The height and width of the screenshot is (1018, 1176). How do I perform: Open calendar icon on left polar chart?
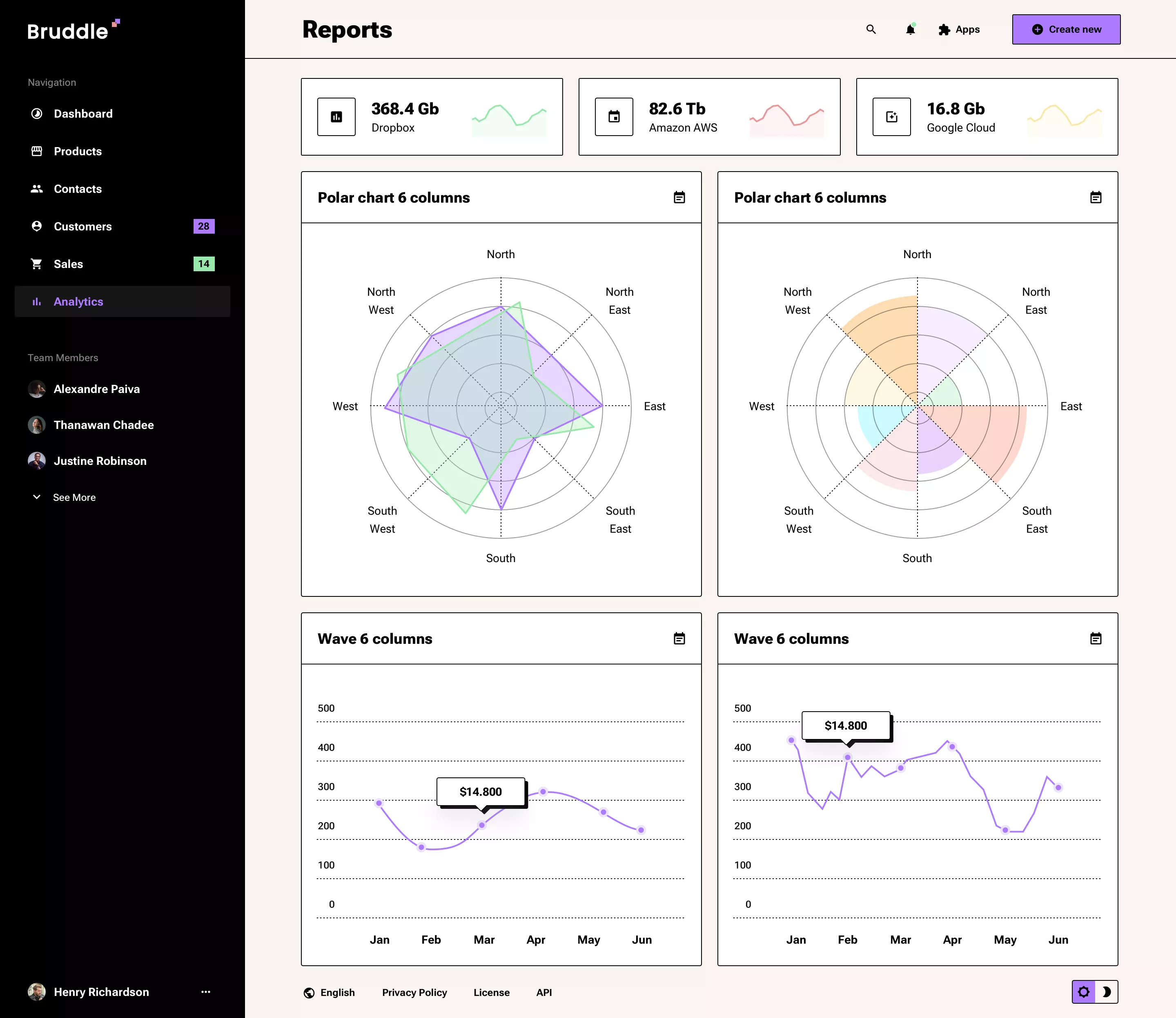pyautogui.click(x=679, y=198)
